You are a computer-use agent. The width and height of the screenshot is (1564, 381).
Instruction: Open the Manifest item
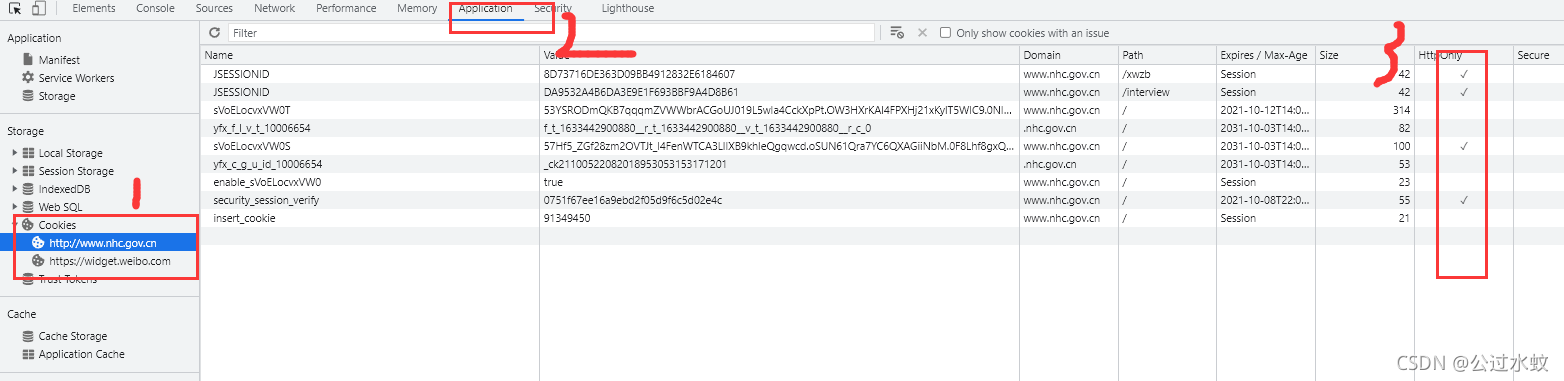tap(59, 60)
